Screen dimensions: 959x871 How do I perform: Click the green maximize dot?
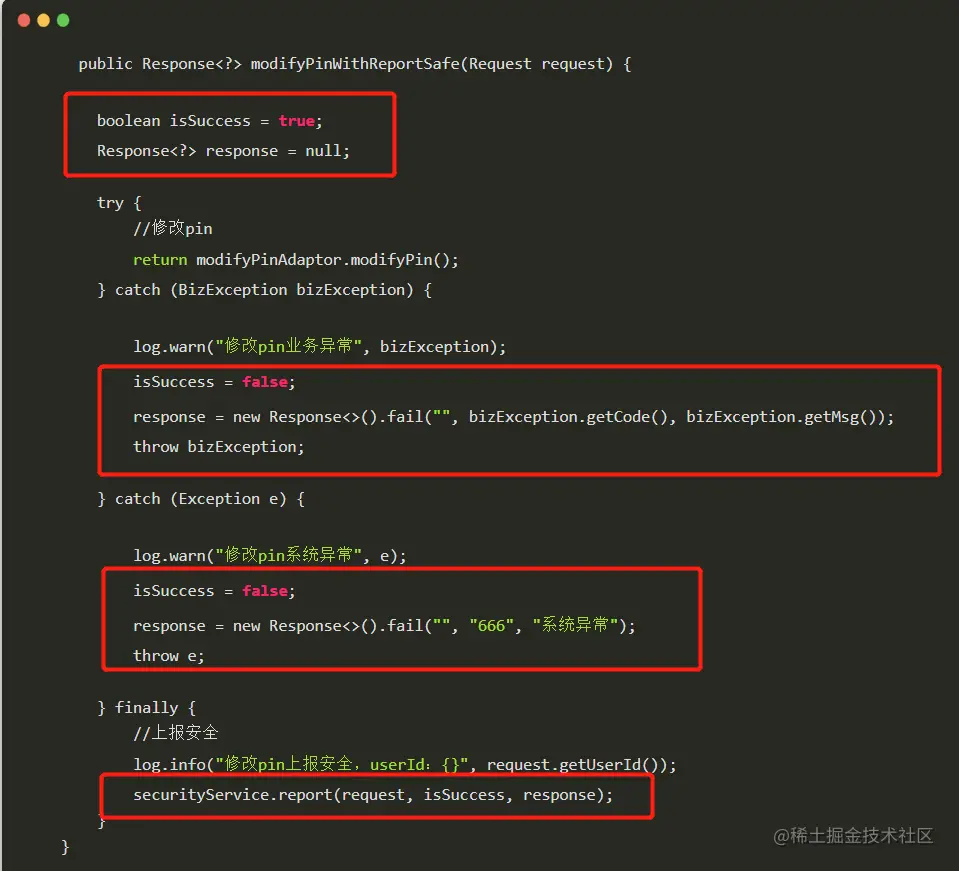coord(63,20)
